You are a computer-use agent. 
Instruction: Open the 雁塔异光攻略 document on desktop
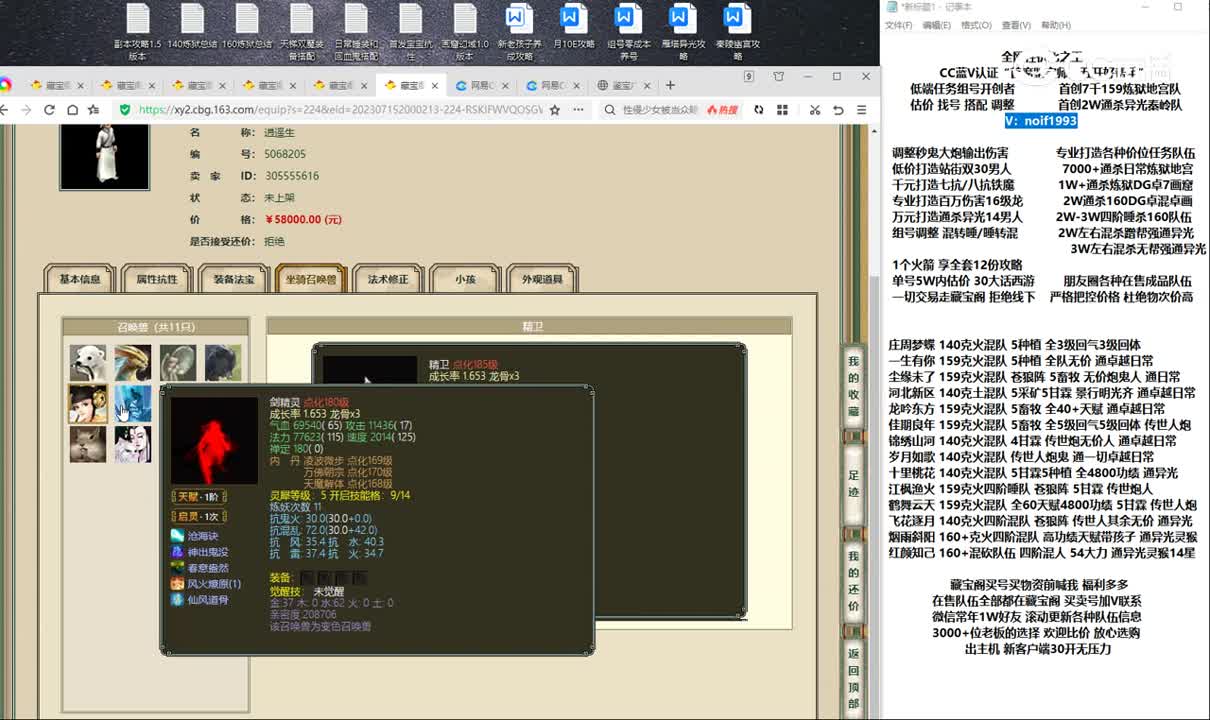tap(683, 32)
